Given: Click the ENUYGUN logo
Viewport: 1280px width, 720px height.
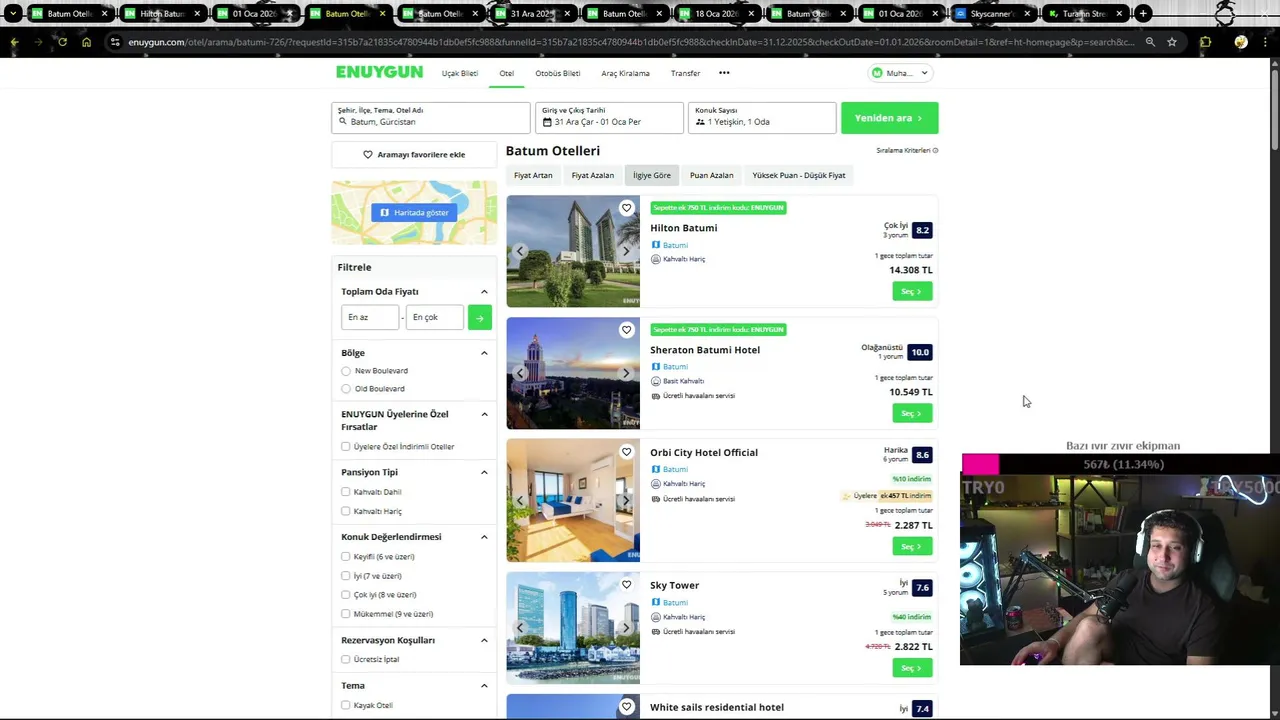Looking at the screenshot, I should [379, 72].
